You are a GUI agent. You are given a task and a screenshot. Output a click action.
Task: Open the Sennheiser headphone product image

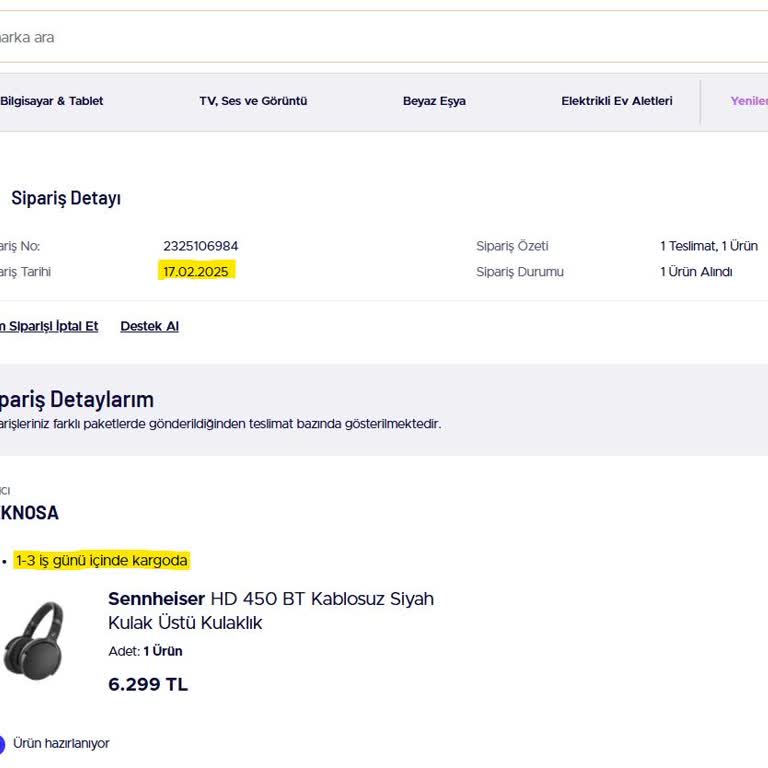pos(33,640)
